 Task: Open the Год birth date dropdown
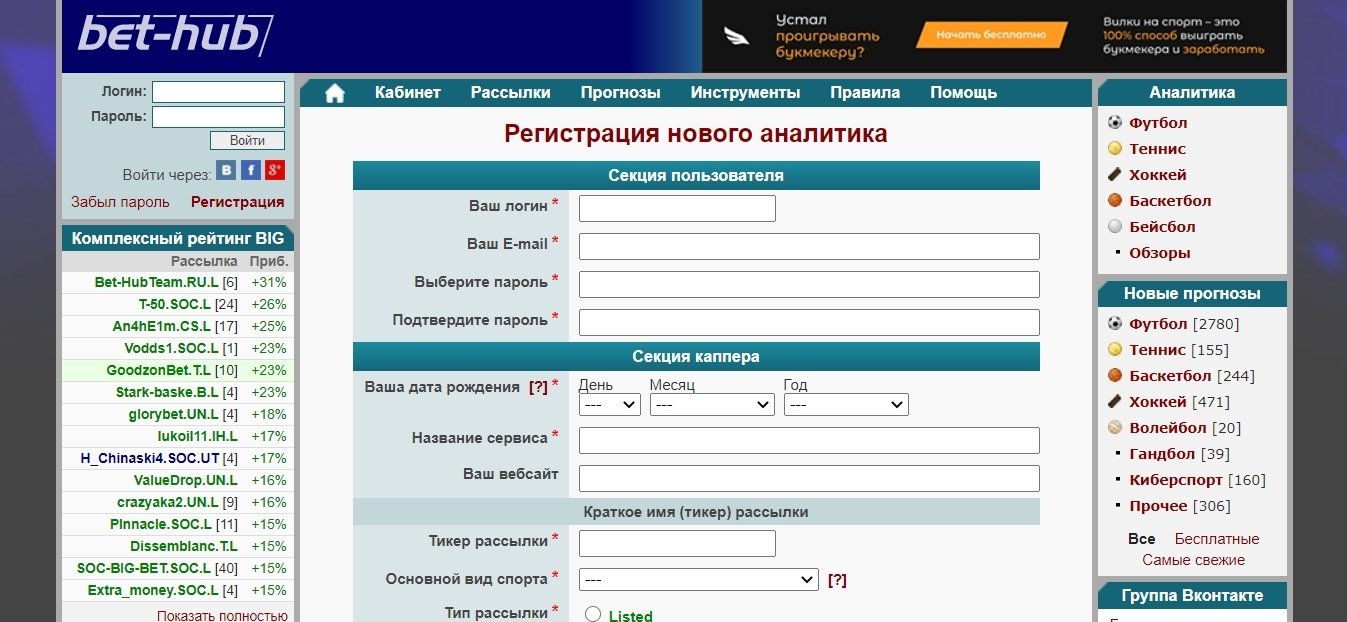845,405
